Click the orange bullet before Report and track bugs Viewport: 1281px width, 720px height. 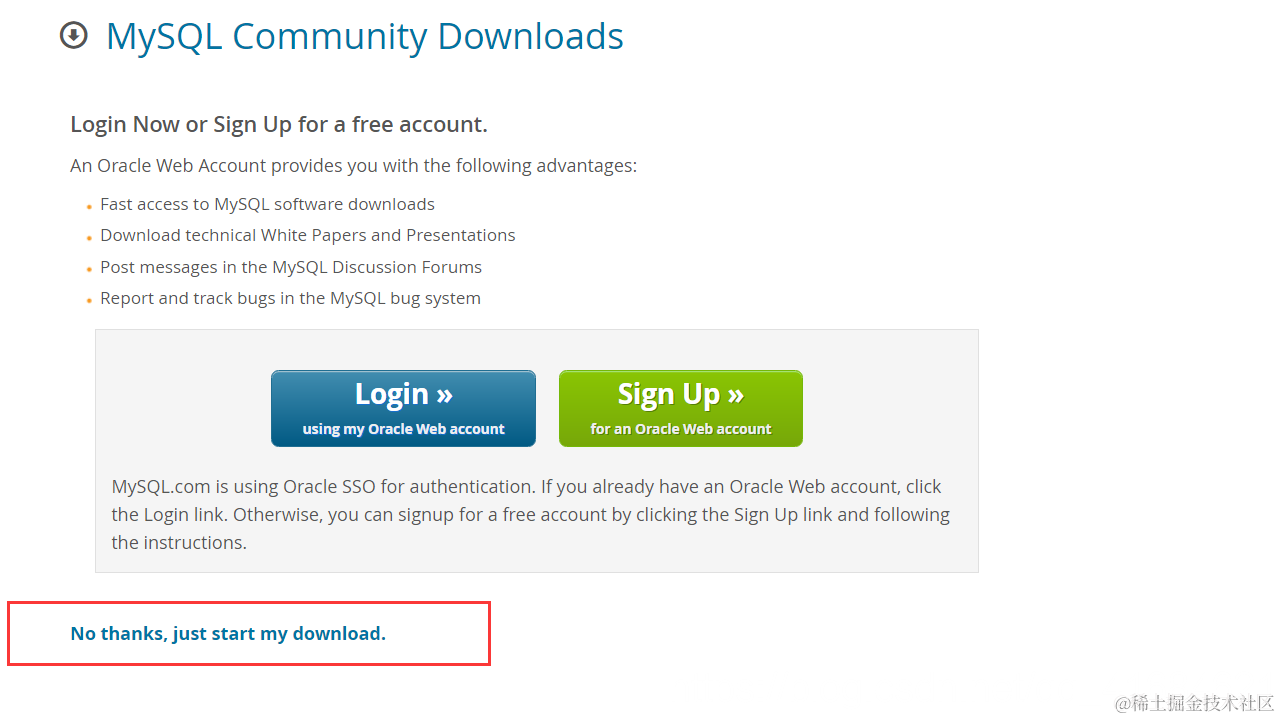click(89, 301)
